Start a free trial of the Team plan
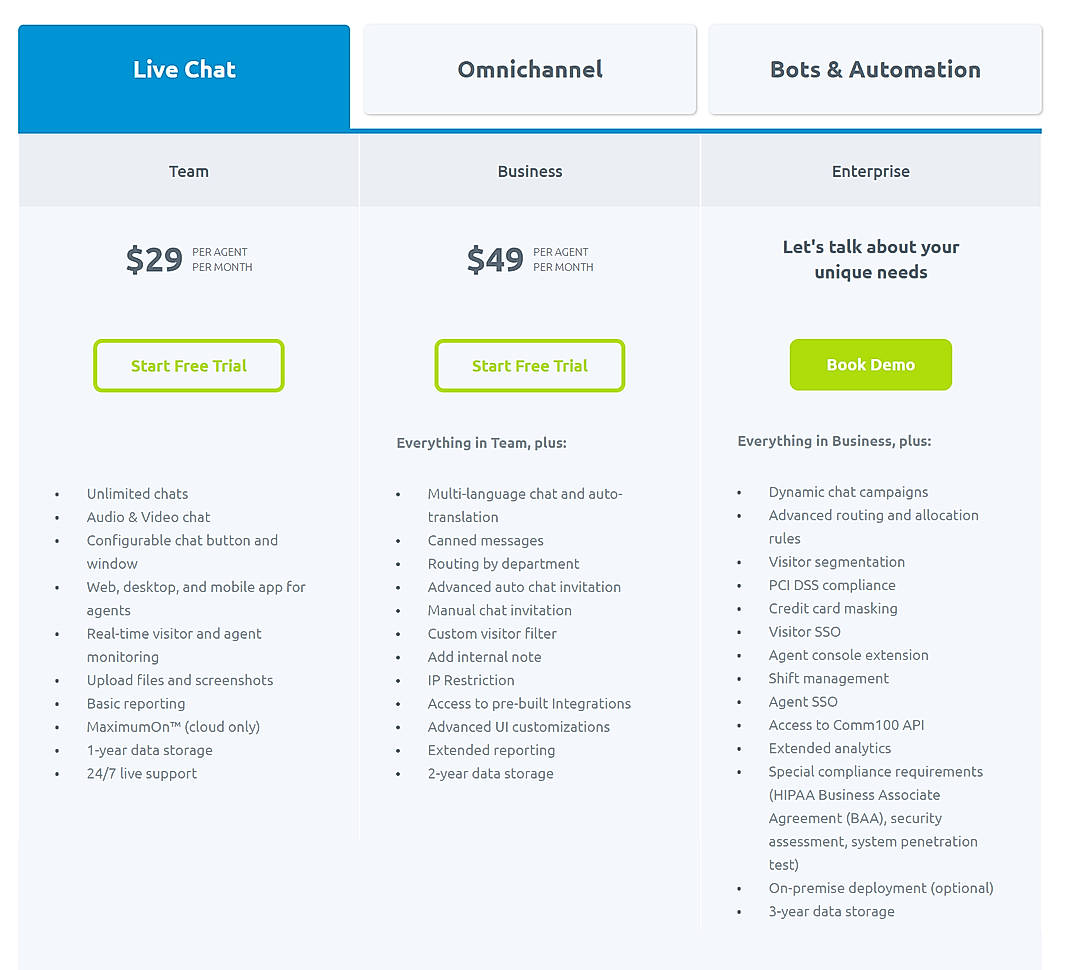 pos(188,365)
